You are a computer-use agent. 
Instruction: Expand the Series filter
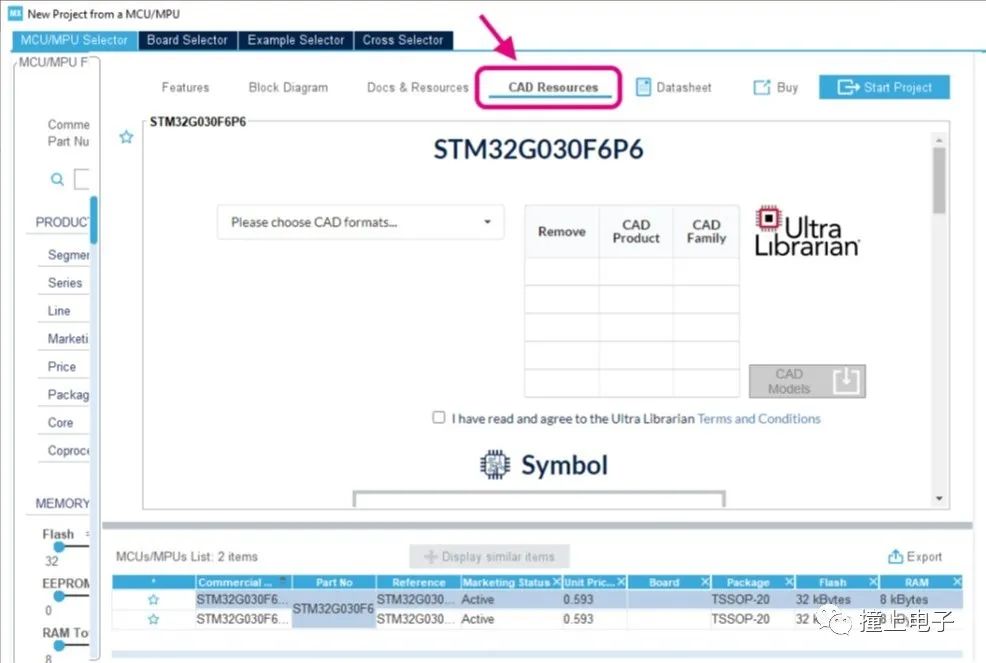[65, 282]
